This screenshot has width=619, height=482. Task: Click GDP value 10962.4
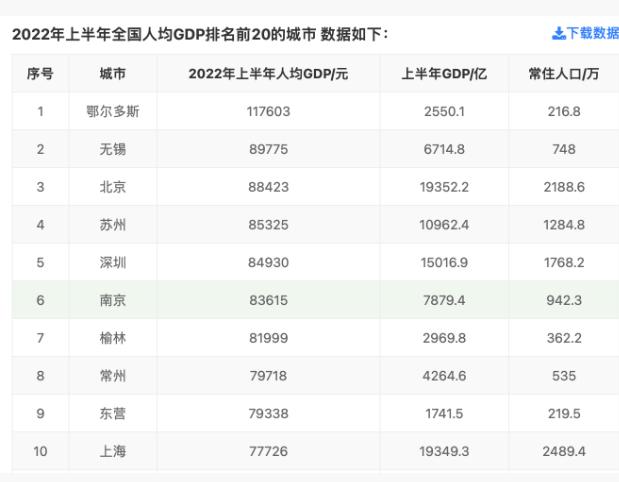tap(444, 225)
